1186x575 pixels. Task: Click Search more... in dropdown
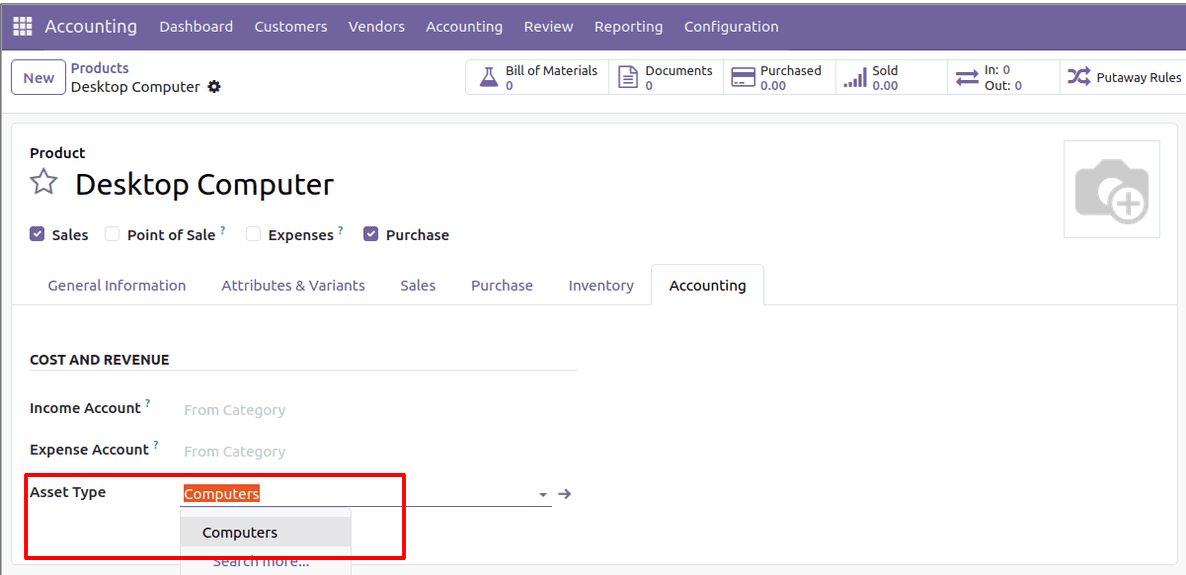pos(261,562)
